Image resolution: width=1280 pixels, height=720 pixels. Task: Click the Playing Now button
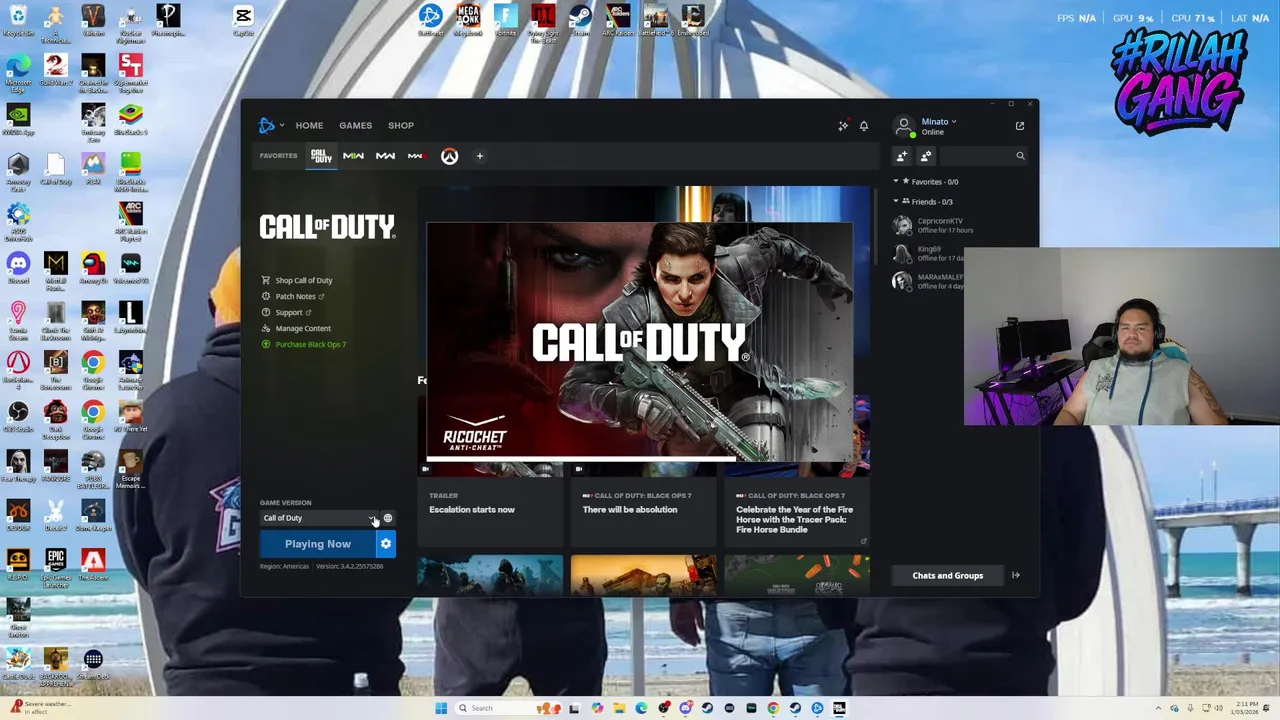coord(318,544)
